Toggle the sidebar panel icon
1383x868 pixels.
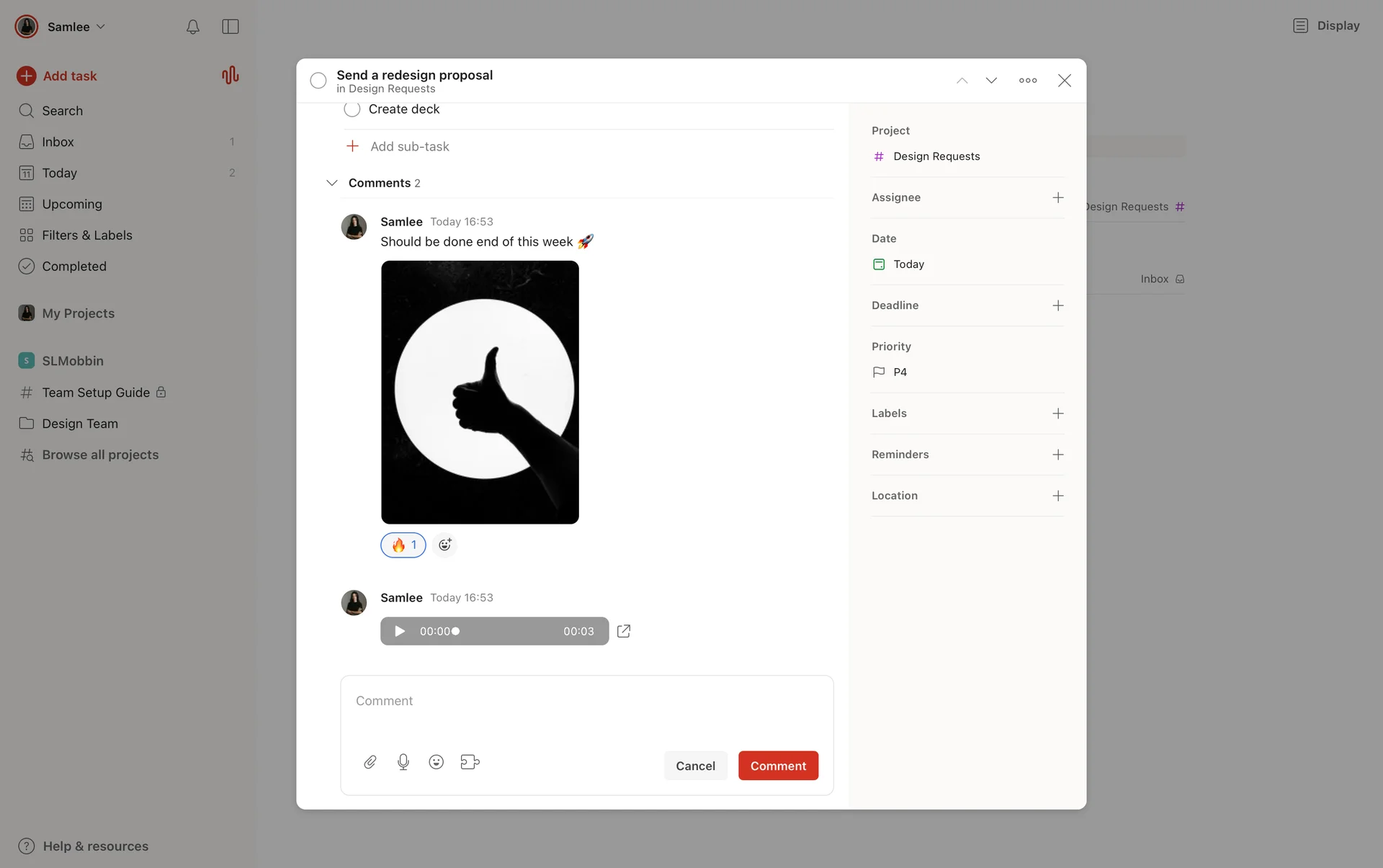230,27
